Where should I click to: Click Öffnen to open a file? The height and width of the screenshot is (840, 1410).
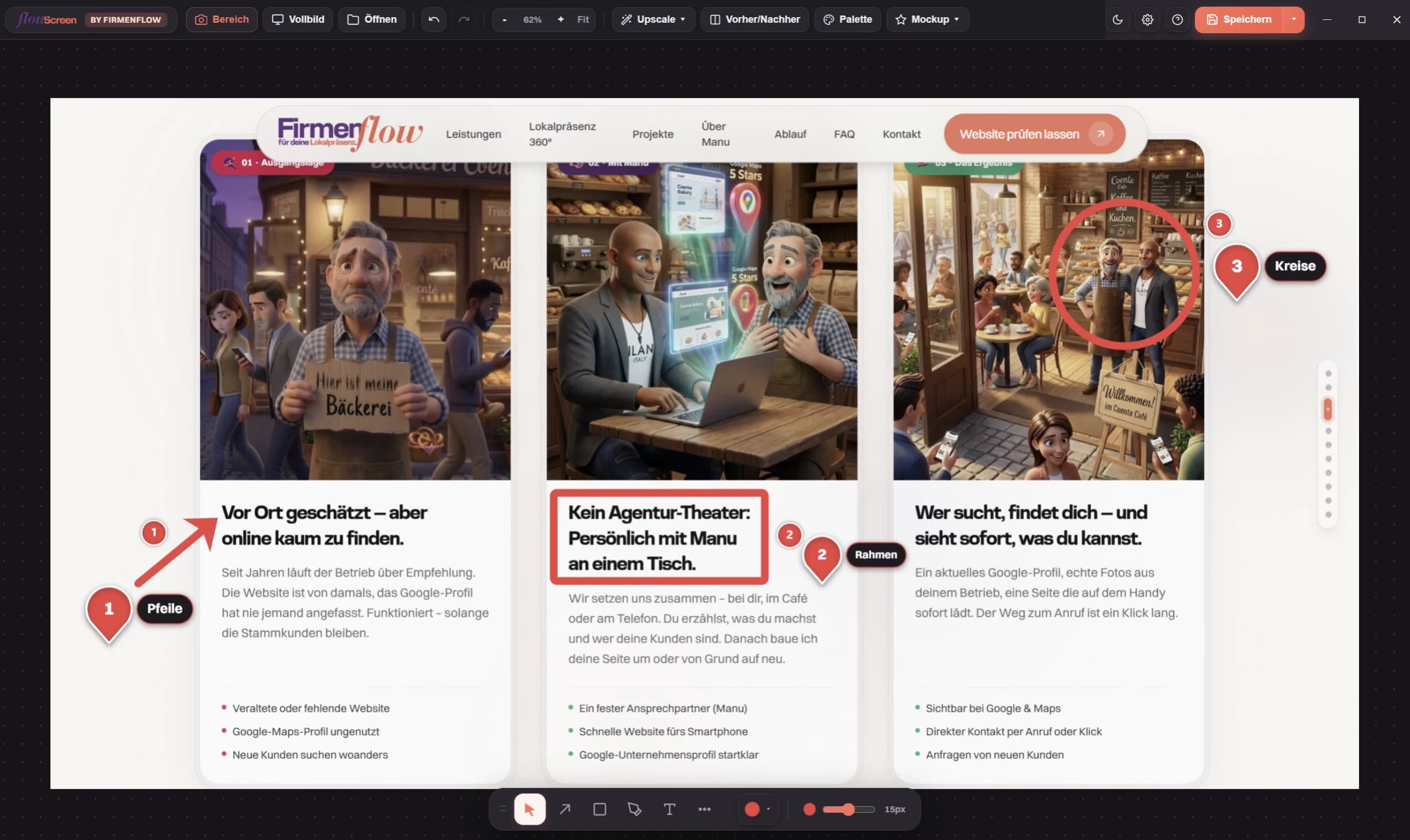371,19
